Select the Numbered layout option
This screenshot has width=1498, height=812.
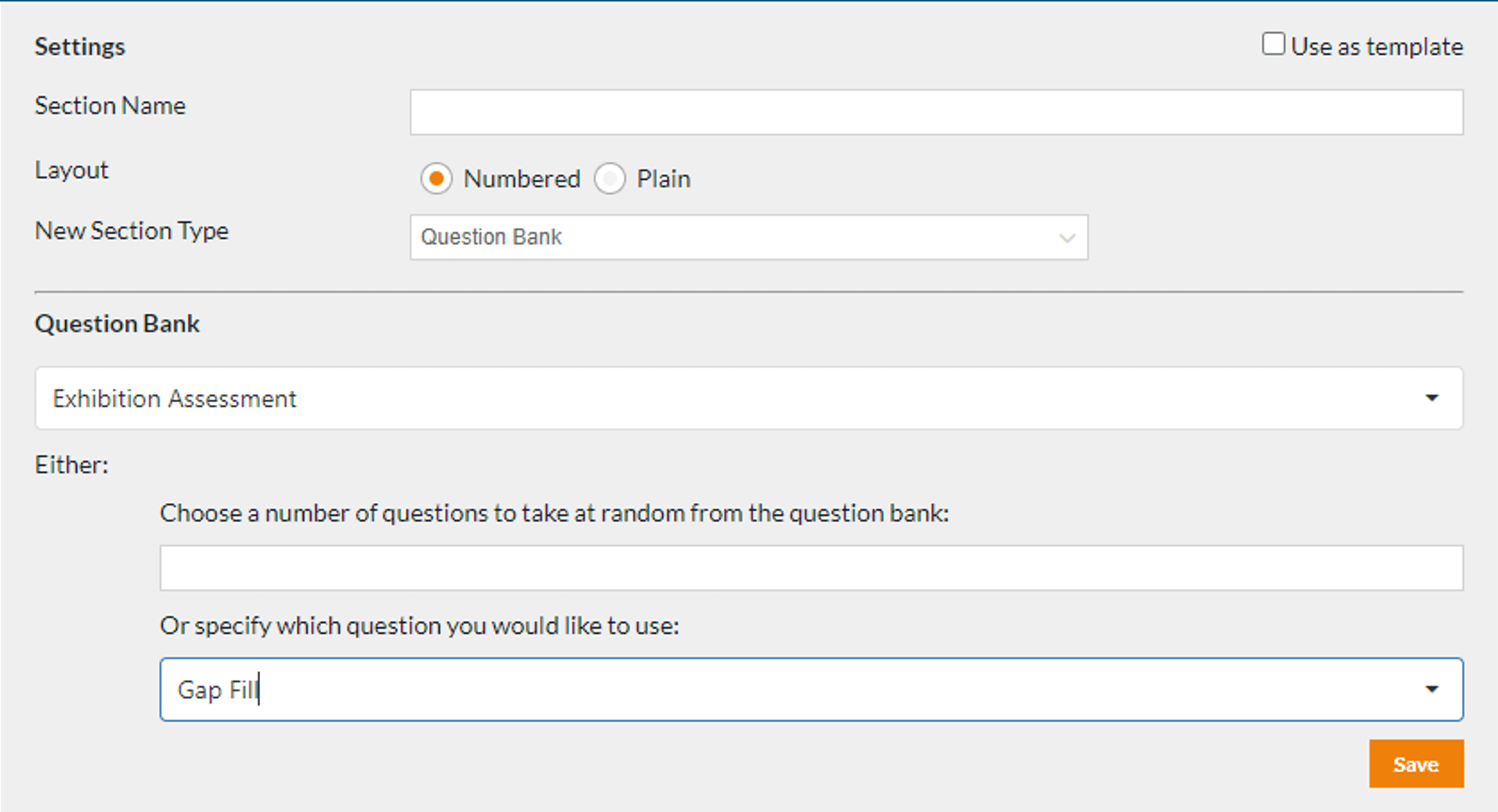click(437, 179)
